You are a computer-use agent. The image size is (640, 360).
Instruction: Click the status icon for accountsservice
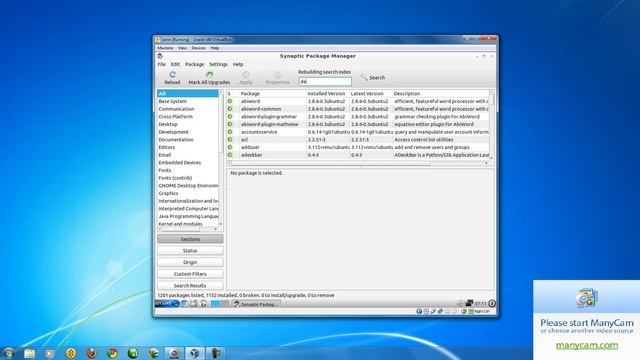click(230, 132)
